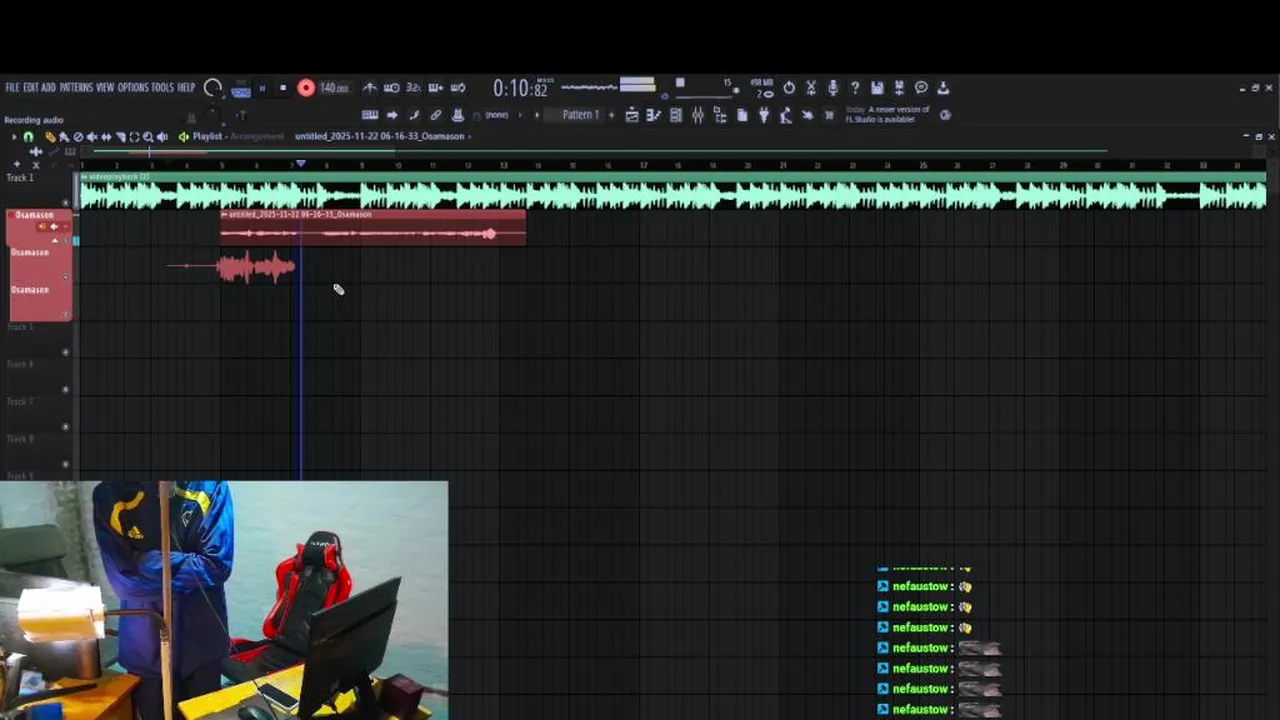Open the plugin picker plug icon

click(x=764, y=115)
